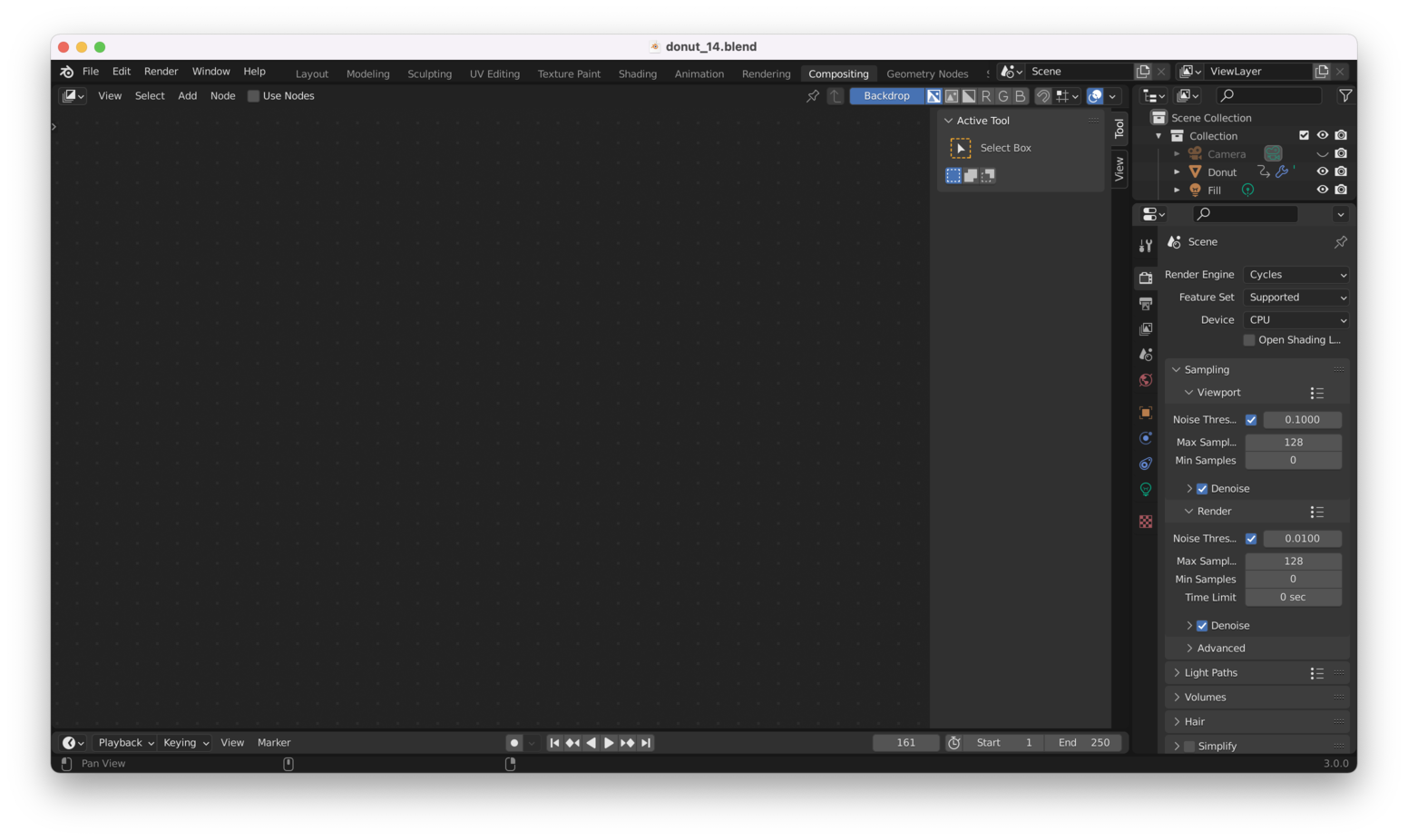Open the Render menu
The image size is (1408, 840).
(161, 72)
